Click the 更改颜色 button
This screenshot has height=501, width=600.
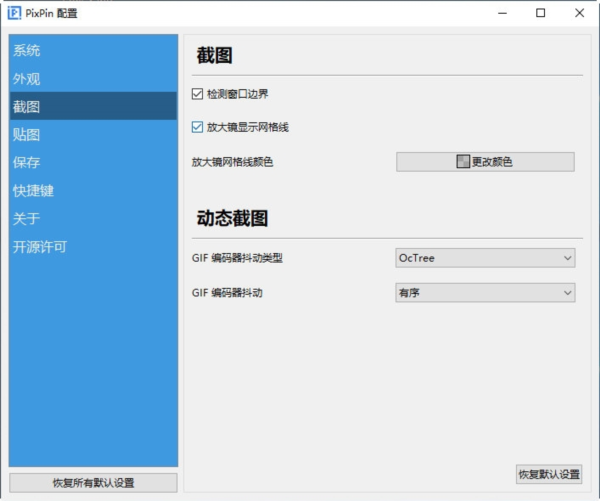485,162
